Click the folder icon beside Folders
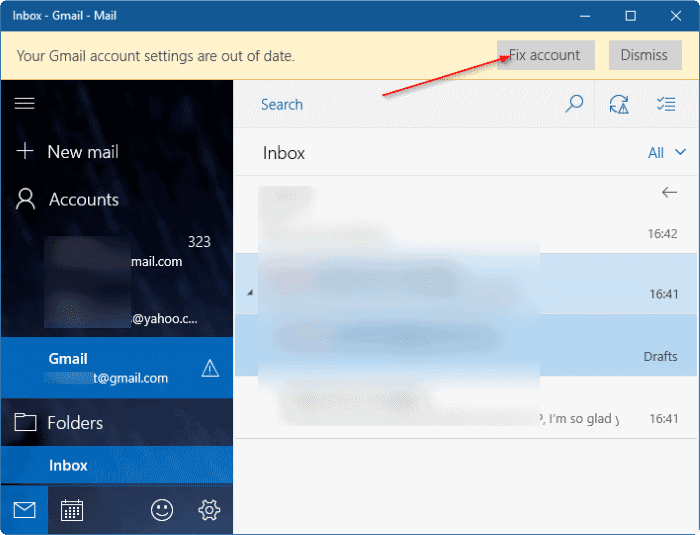700x535 pixels. tap(25, 422)
